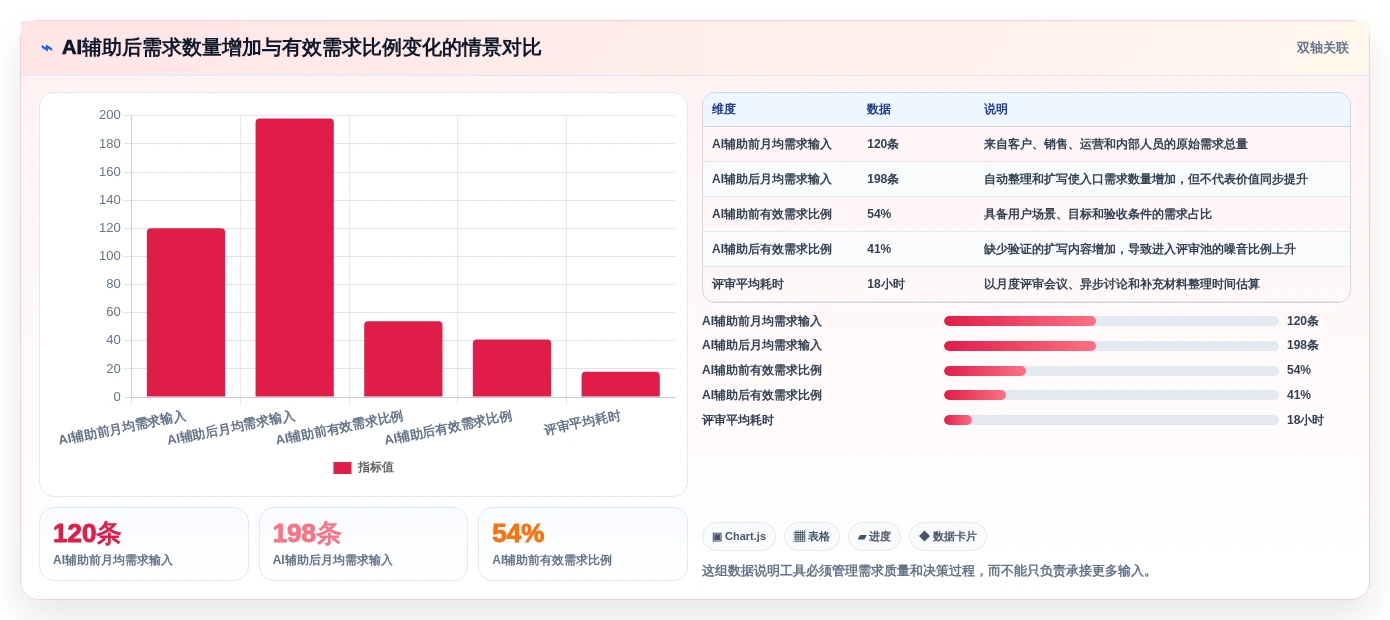The width and height of the screenshot is (1390, 620).
Task: Click x-axis label AI辅助前月均需求输入
Action: pyautogui.click(x=123, y=429)
